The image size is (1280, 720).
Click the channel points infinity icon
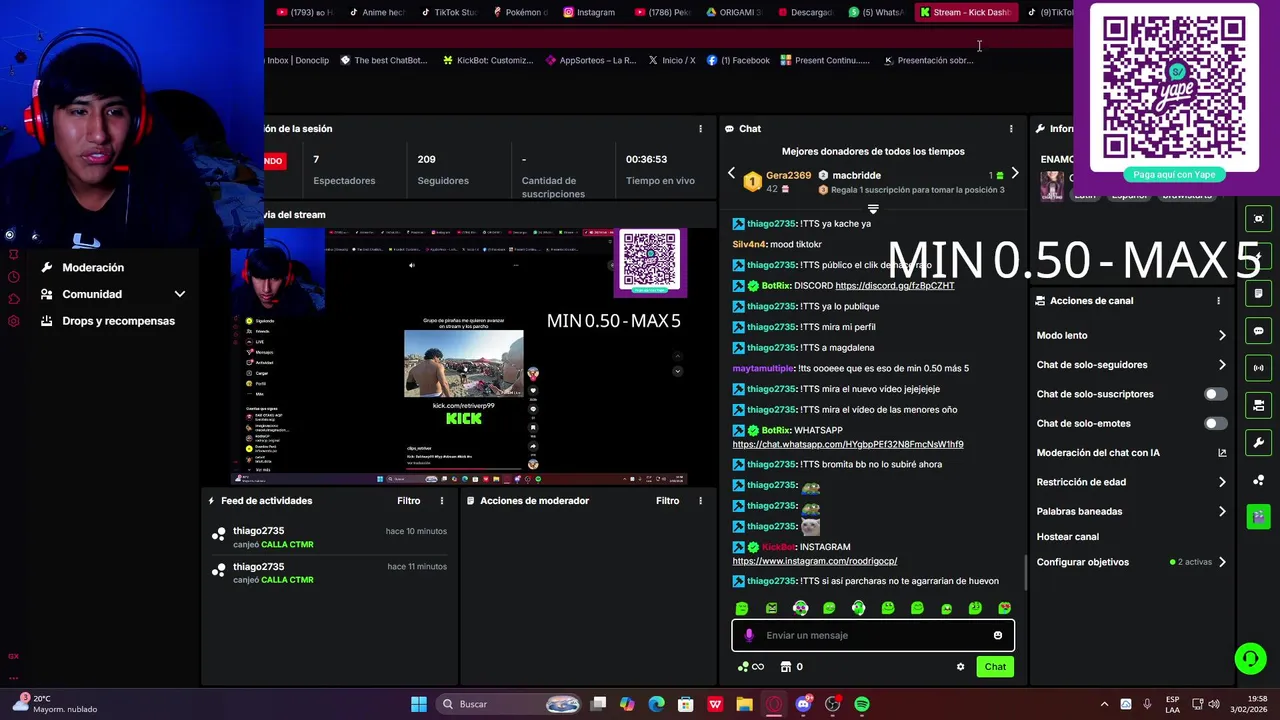point(751,667)
